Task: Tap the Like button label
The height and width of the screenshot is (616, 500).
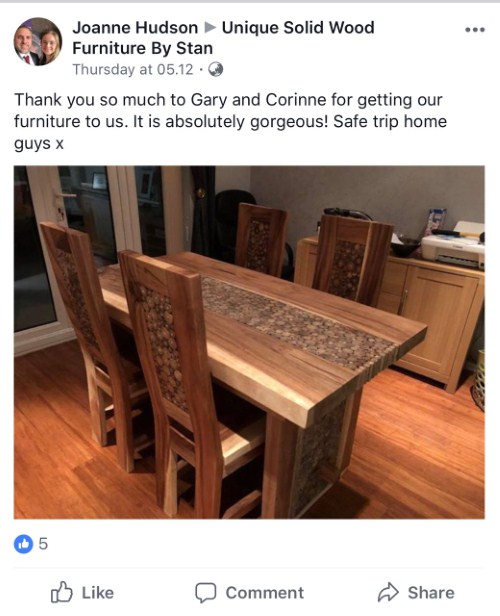Action: click(x=98, y=593)
